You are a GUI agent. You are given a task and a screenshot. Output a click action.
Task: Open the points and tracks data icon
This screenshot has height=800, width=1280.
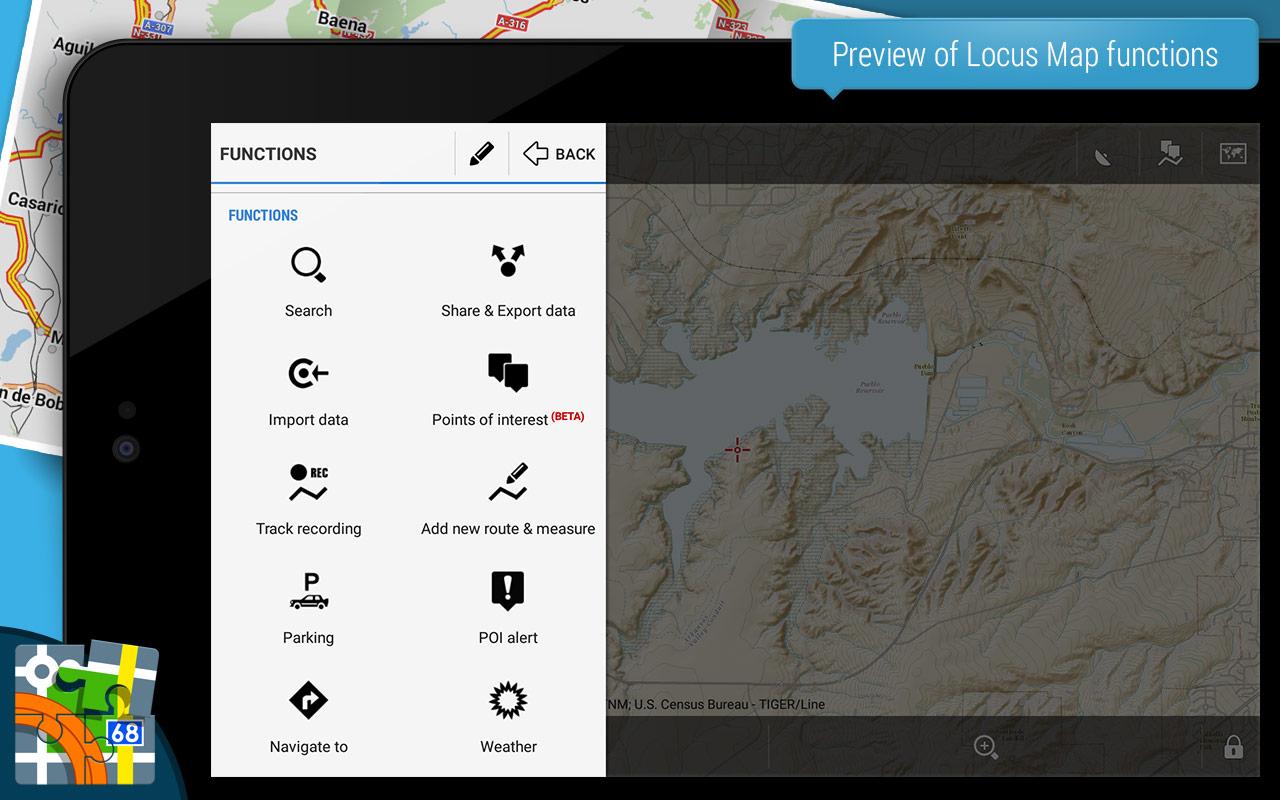tap(1169, 154)
